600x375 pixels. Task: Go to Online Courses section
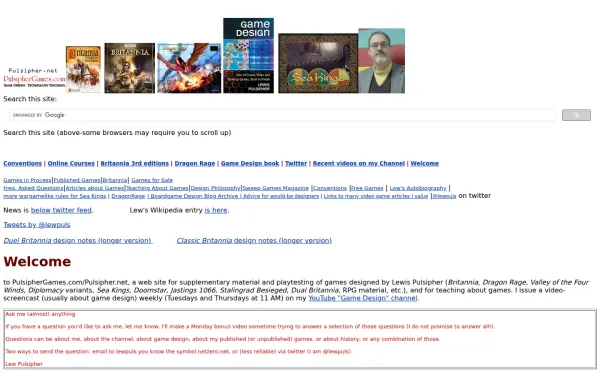click(71, 163)
